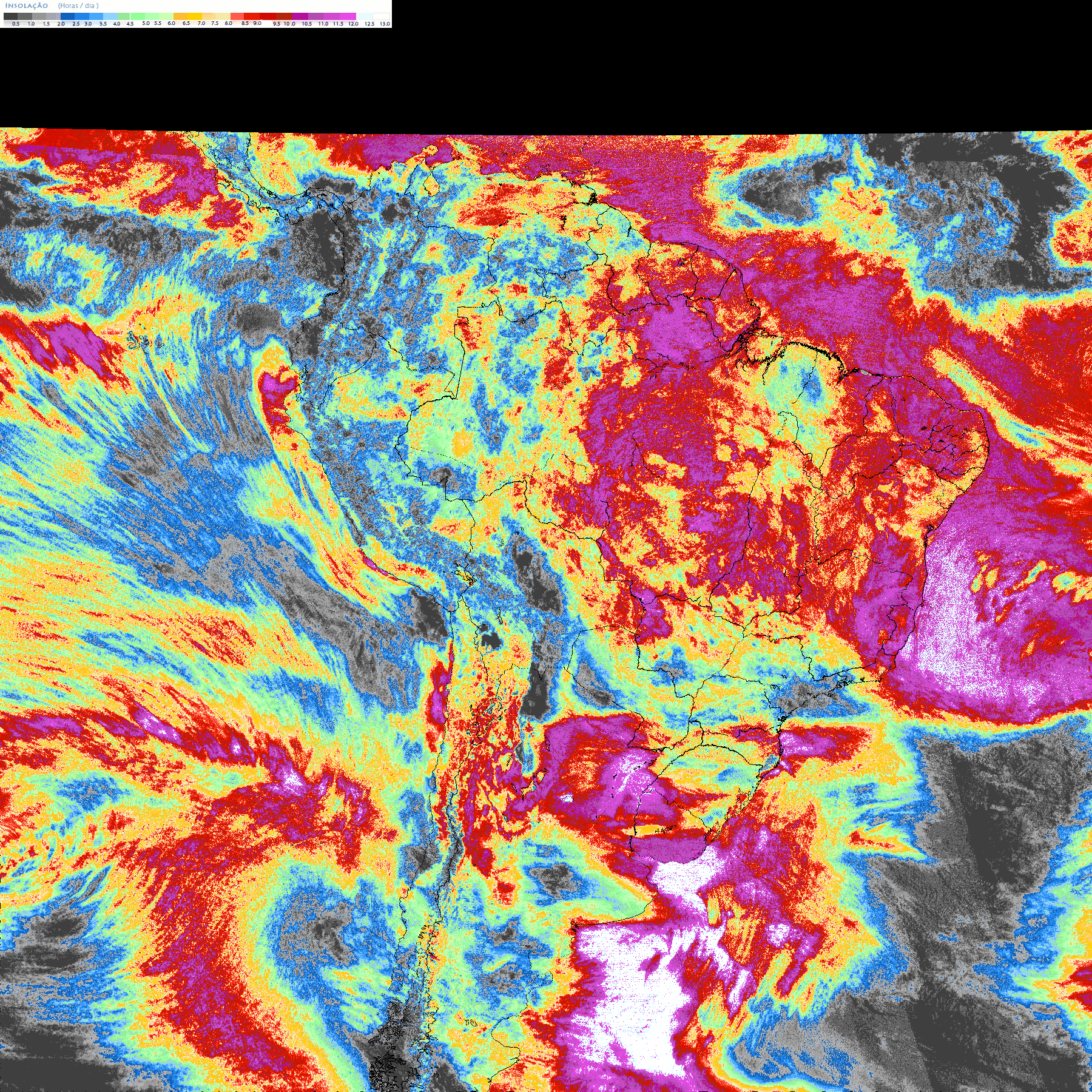
Task: Click the 12.5 legend value
Action: [x=369, y=24]
